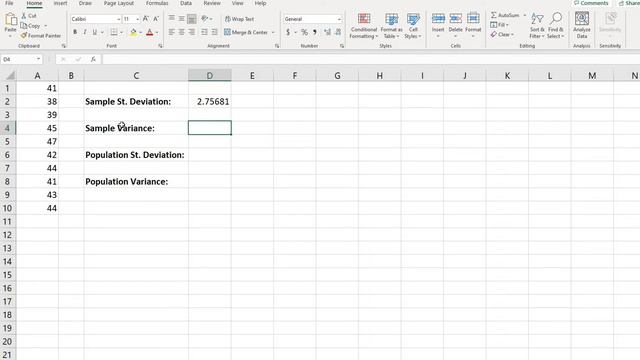Screen dimensions: 640x360
Task: Apply Bottom Align to the cell
Action: (x=191, y=18)
